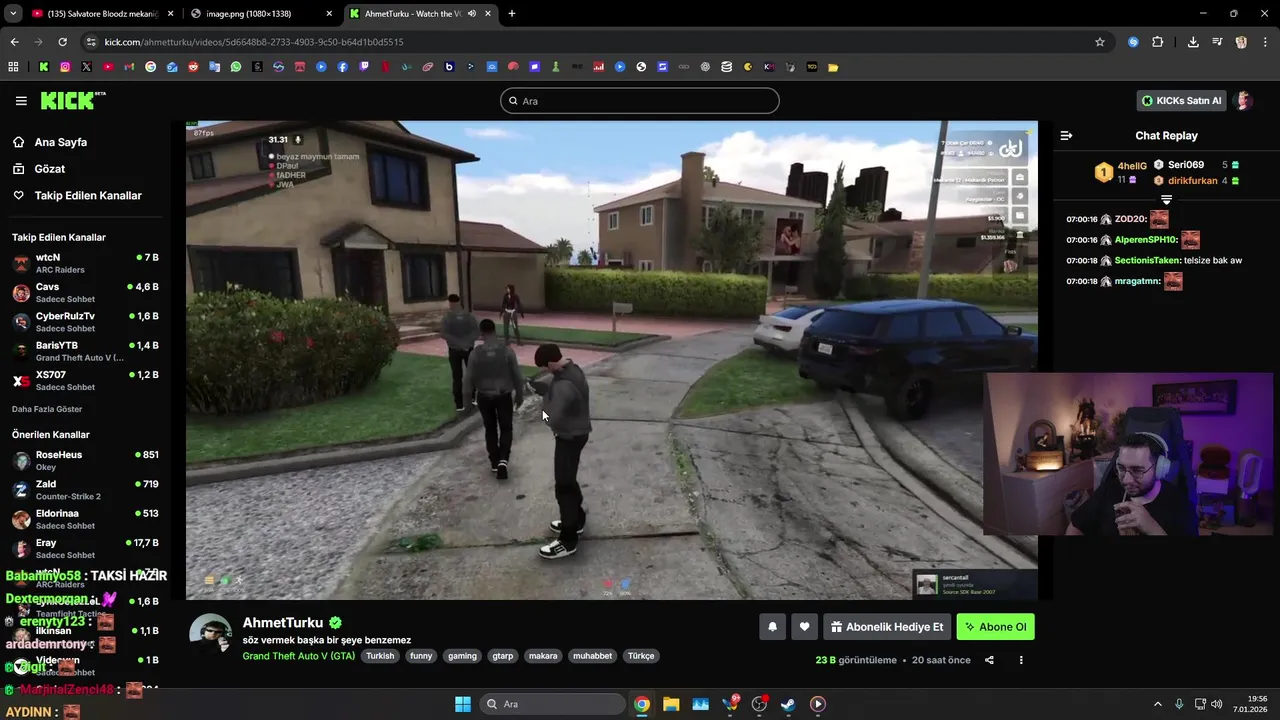Click the makara tag
Viewport: 1280px width, 720px height.
pos(543,656)
